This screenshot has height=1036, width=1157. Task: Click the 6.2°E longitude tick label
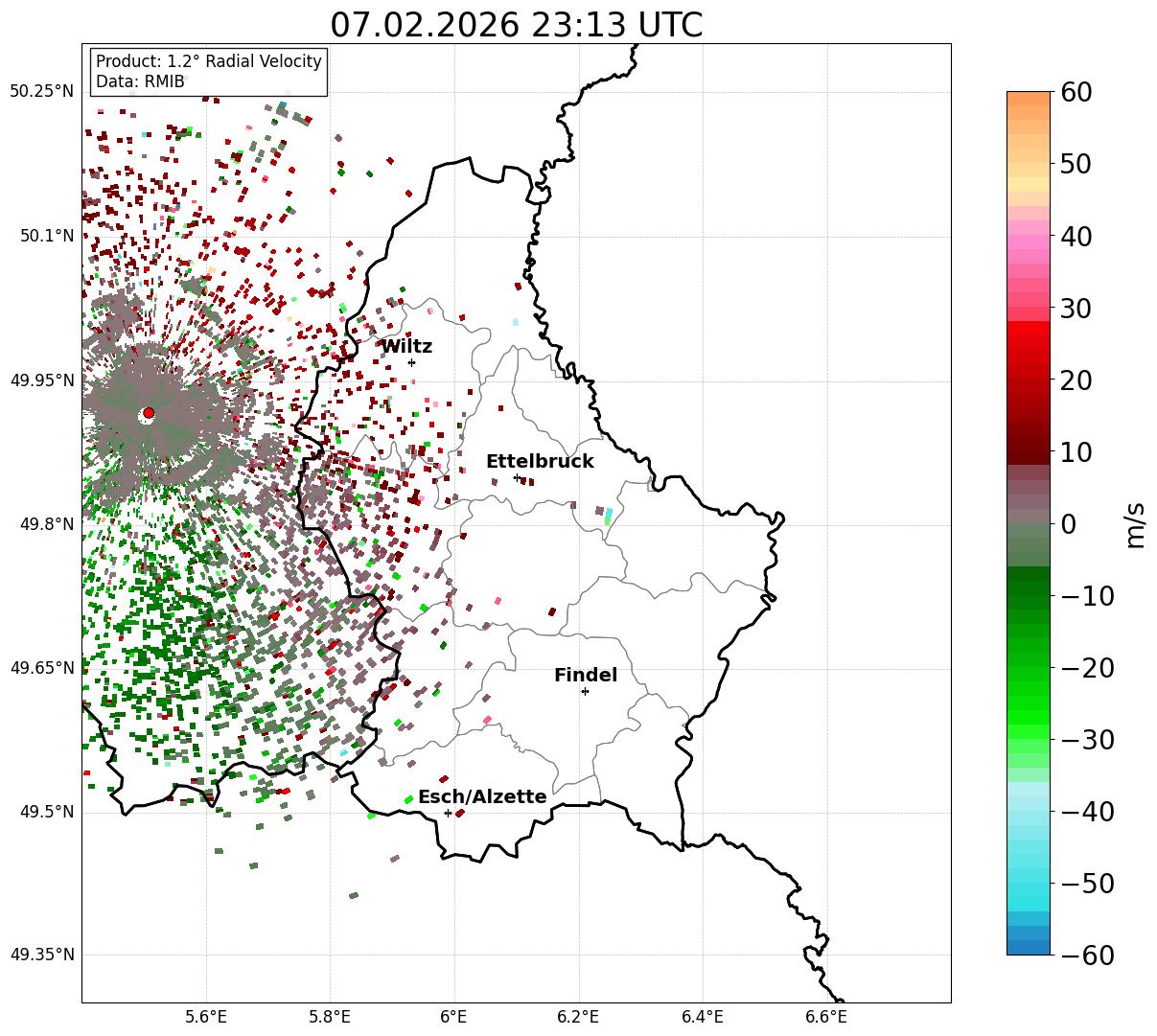(579, 1017)
